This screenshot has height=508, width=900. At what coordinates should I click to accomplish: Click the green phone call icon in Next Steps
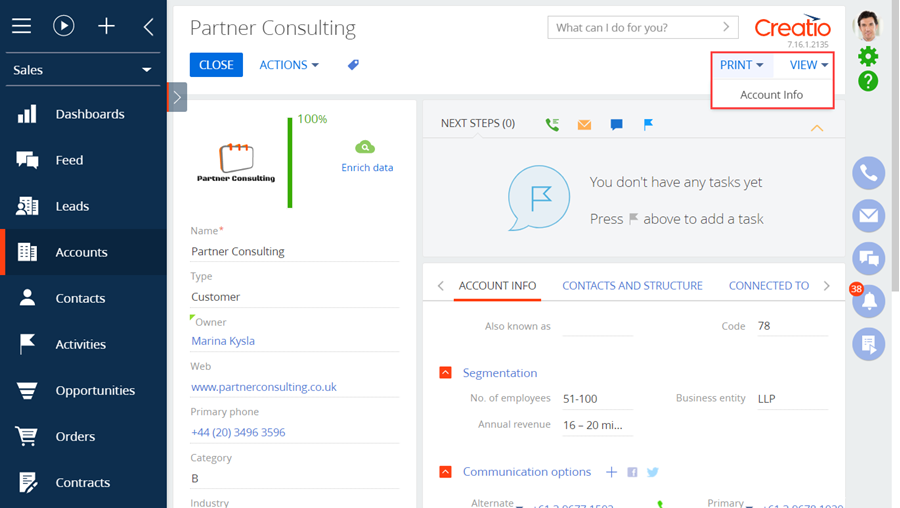(x=552, y=125)
